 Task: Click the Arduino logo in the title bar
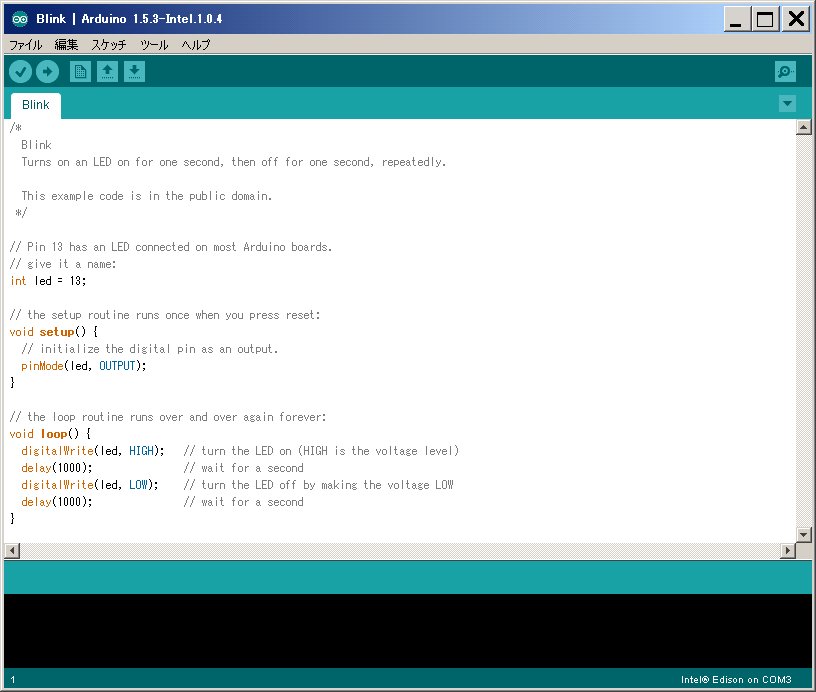click(20, 19)
